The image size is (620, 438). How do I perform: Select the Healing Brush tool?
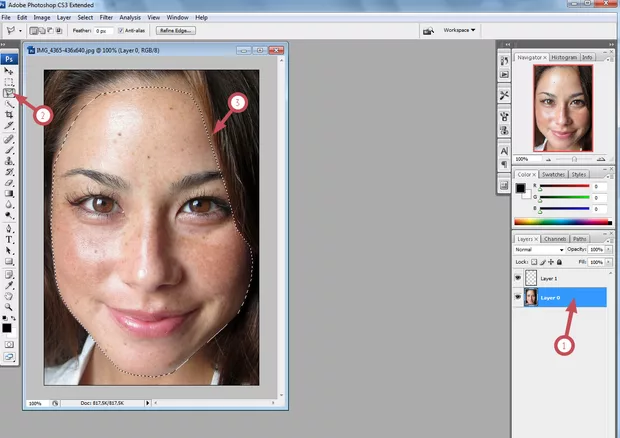tap(9, 139)
